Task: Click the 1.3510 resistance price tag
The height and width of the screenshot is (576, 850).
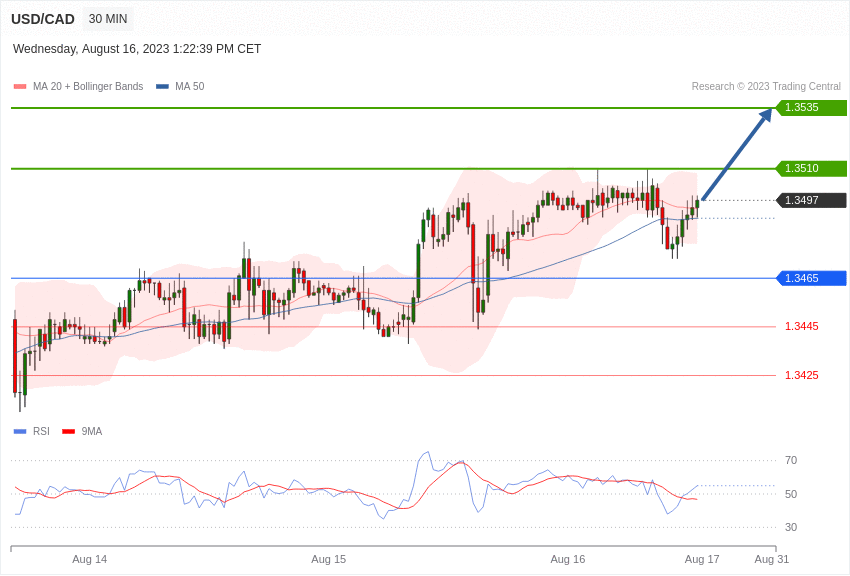Action: click(x=812, y=169)
